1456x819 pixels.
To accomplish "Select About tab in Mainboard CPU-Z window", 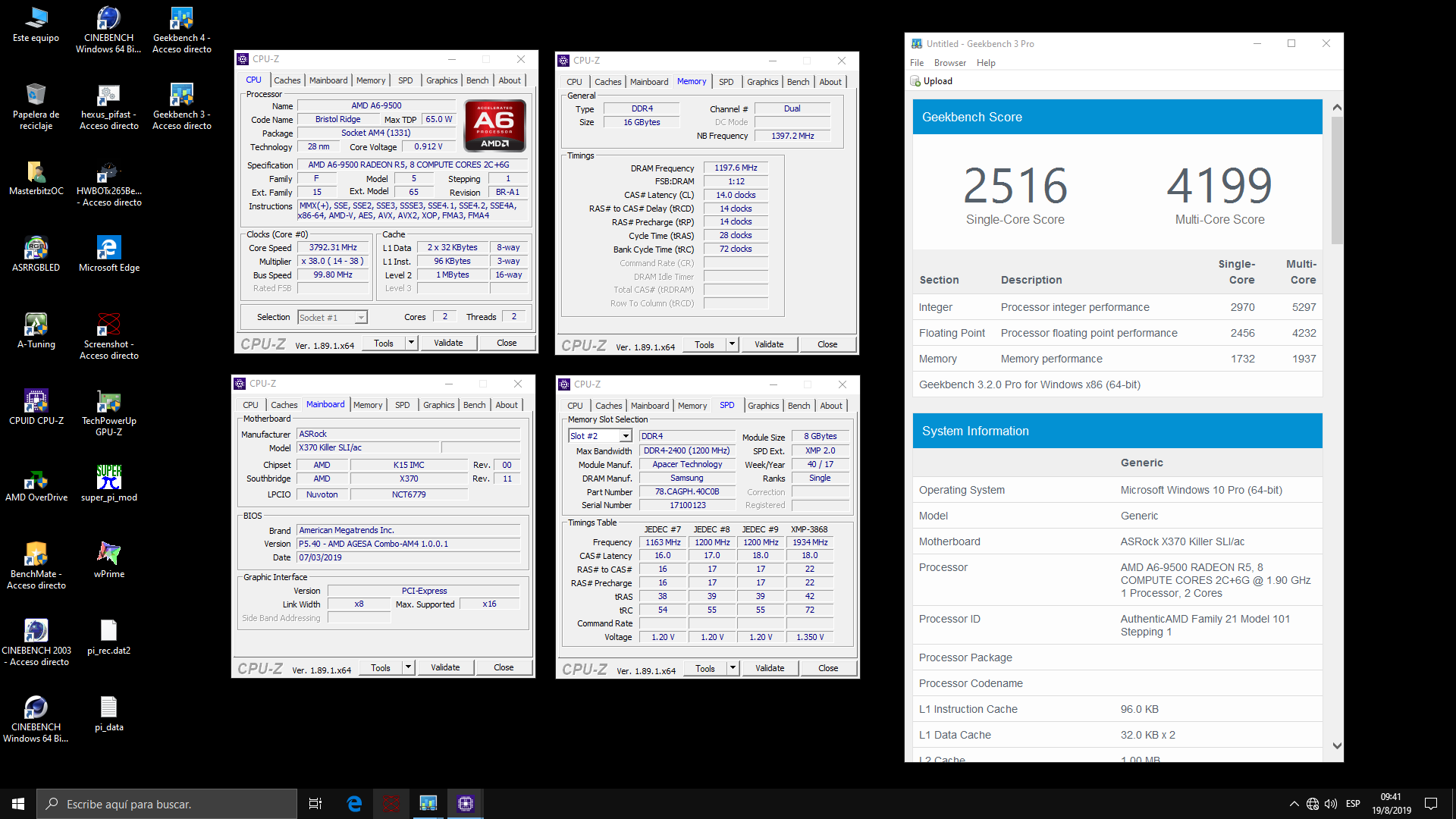I will (507, 405).
